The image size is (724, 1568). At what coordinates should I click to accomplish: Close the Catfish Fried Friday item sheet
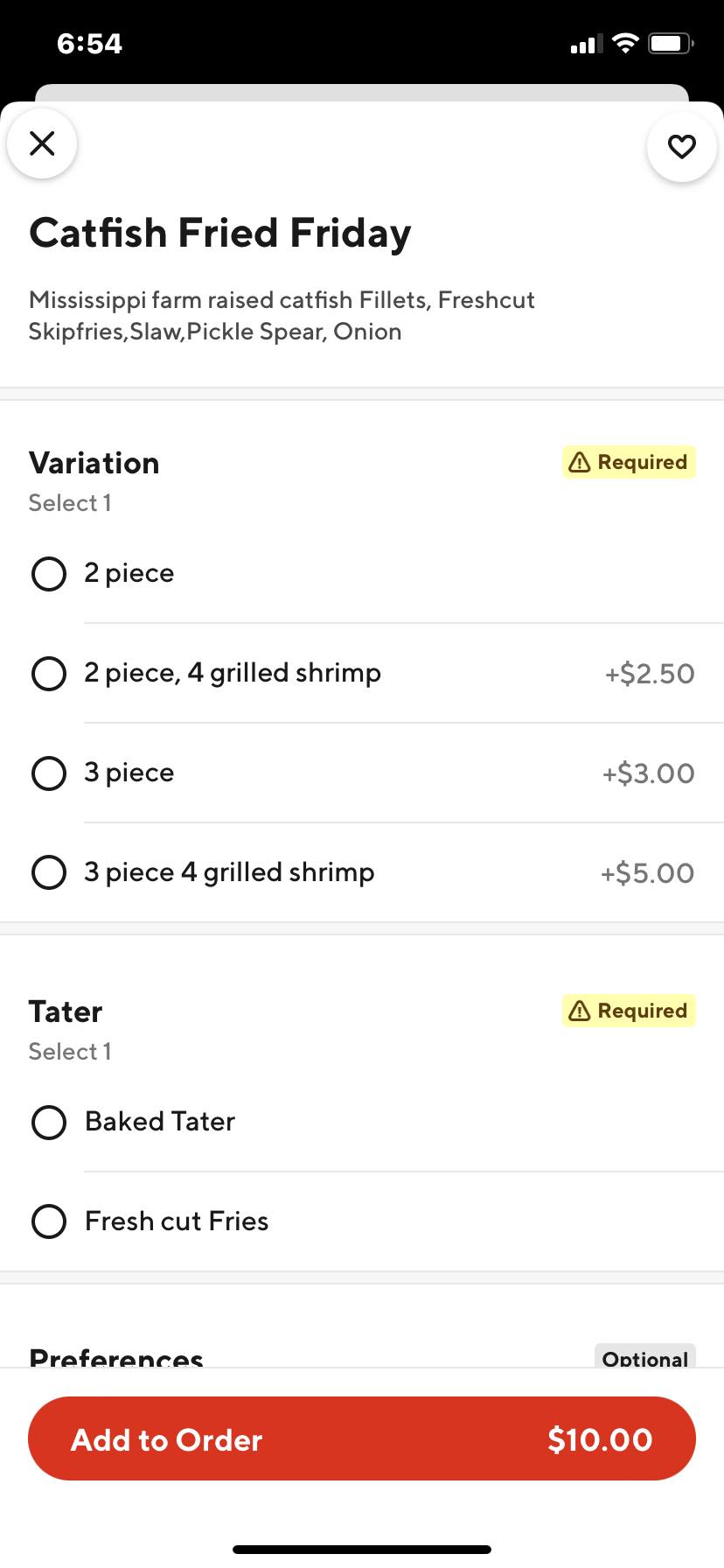42,143
